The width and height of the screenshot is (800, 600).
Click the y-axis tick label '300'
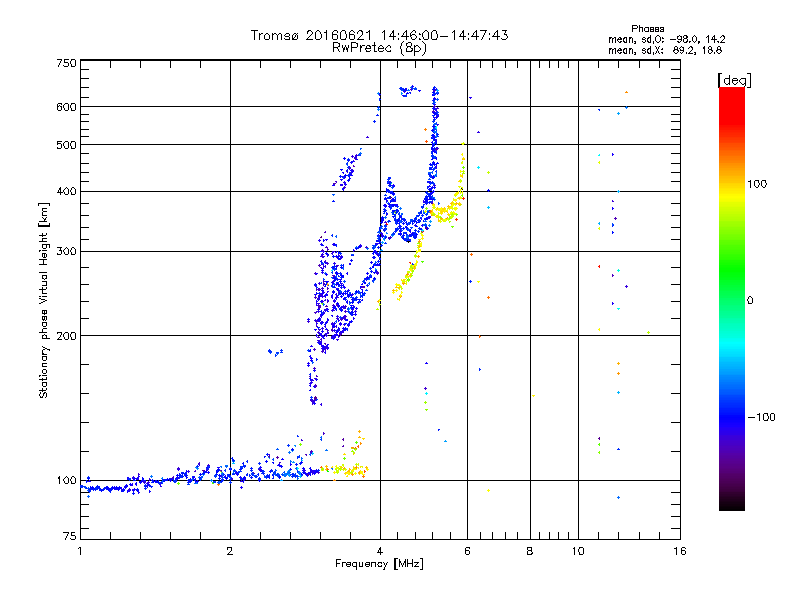coord(67,252)
